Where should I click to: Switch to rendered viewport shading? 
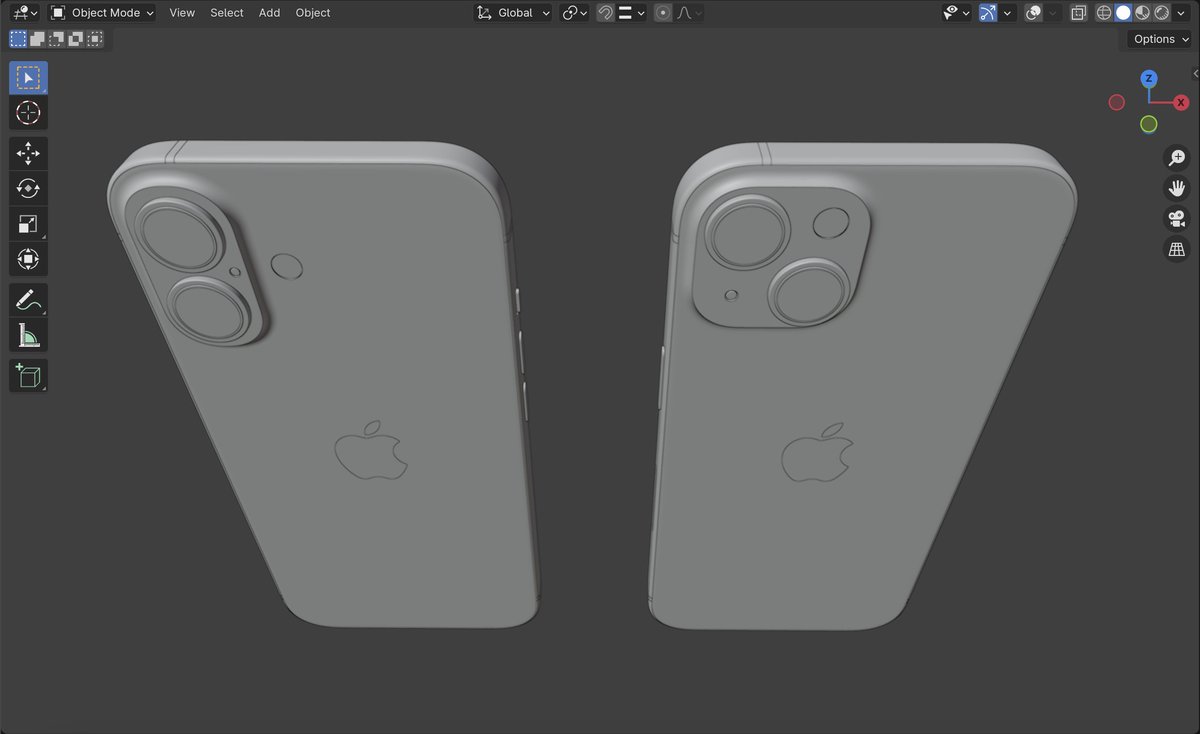coord(1161,13)
